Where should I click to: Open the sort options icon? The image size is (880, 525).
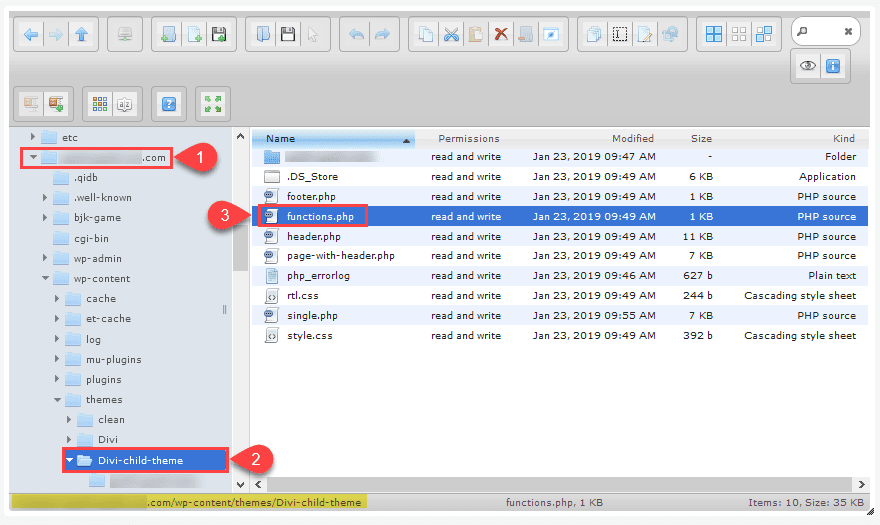pos(126,103)
